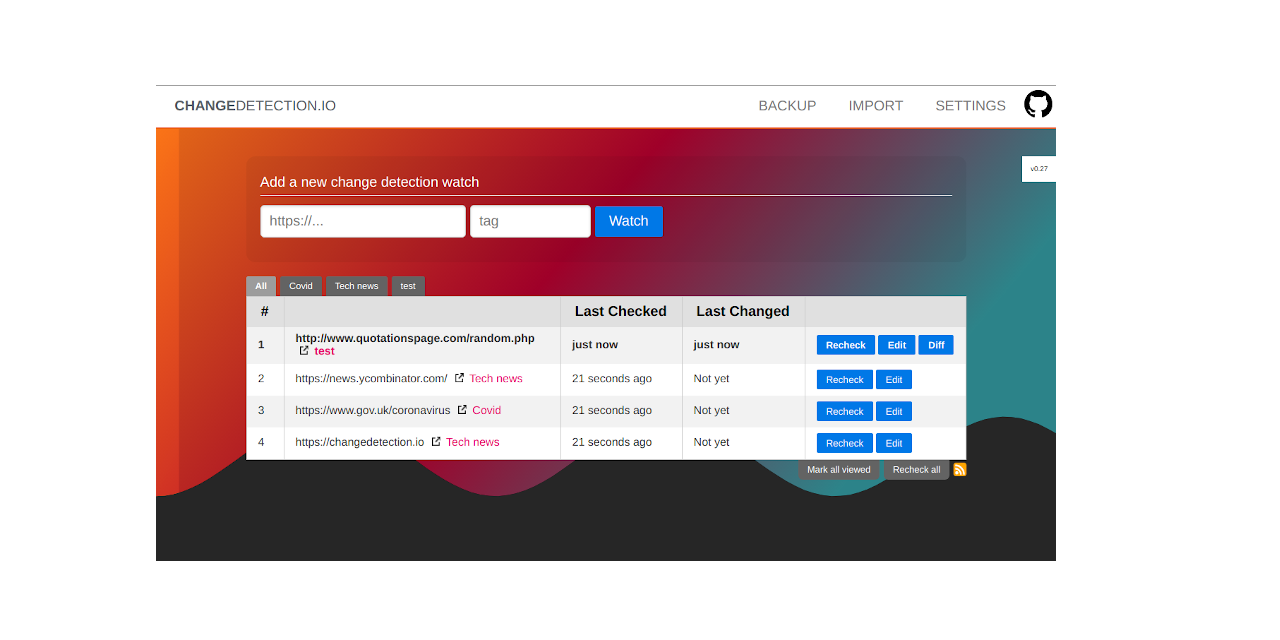Filter by the Tech news tag tab
The image size is (1280, 640).
pos(356,286)
